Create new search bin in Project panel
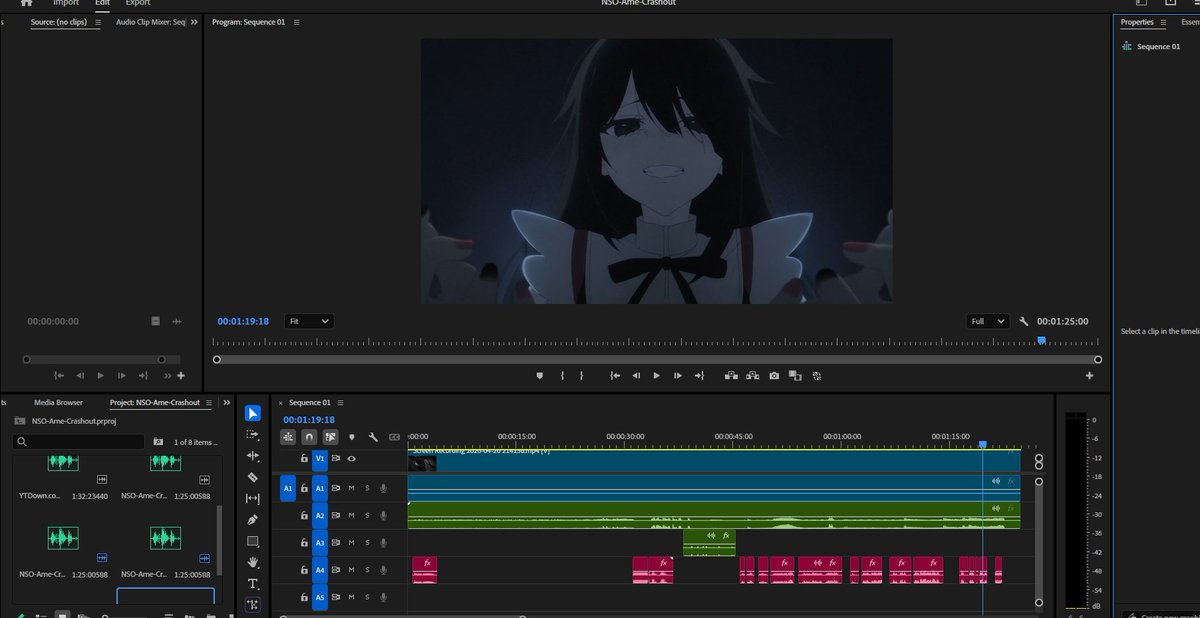This screenshot has width=1200, height=618. [x=158, y=441]
